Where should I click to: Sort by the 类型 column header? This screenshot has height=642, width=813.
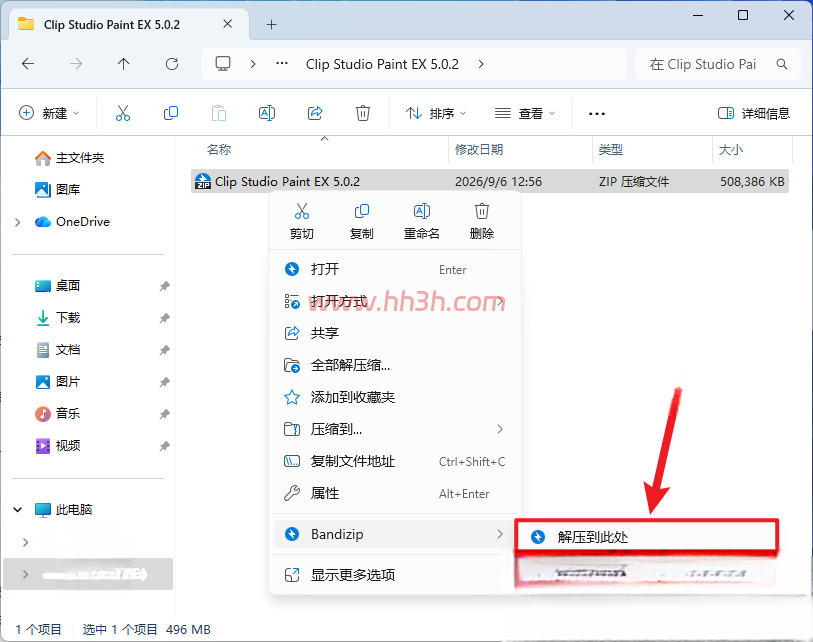[610, 150]
